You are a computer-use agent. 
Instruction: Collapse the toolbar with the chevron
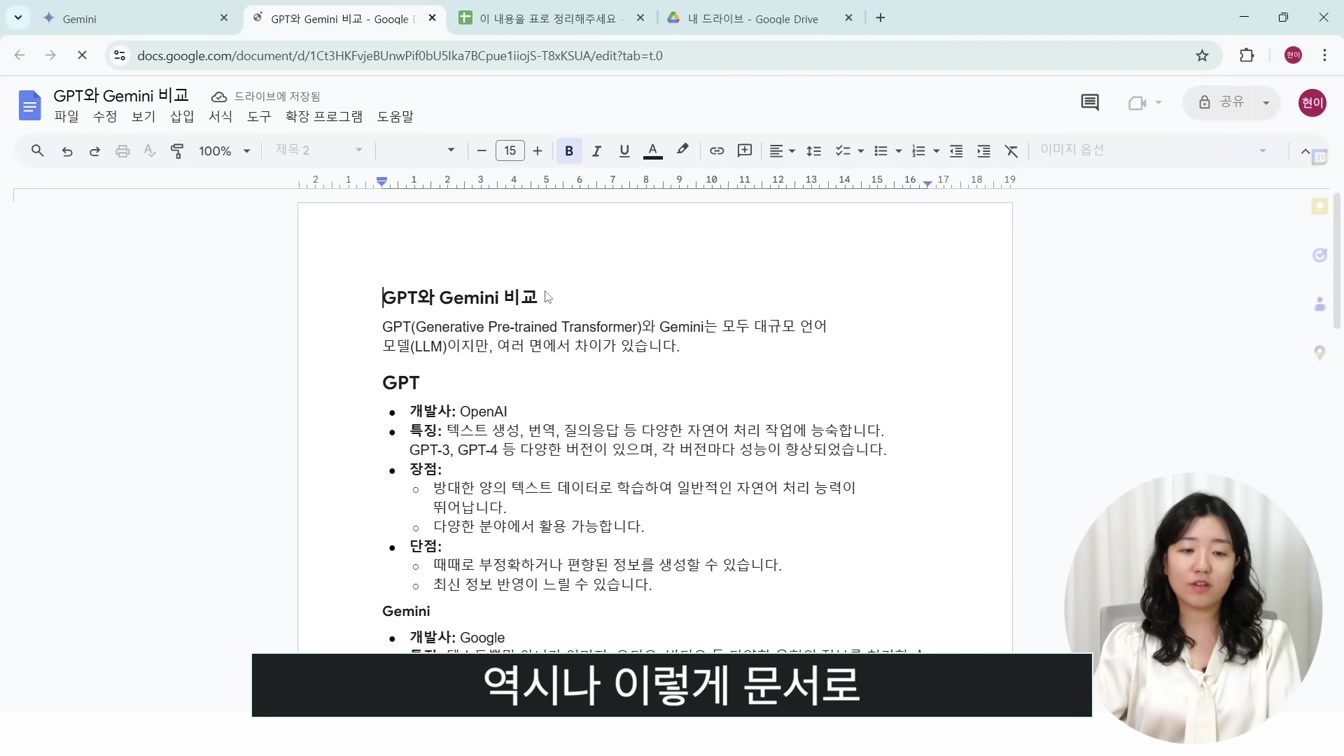1305,151
